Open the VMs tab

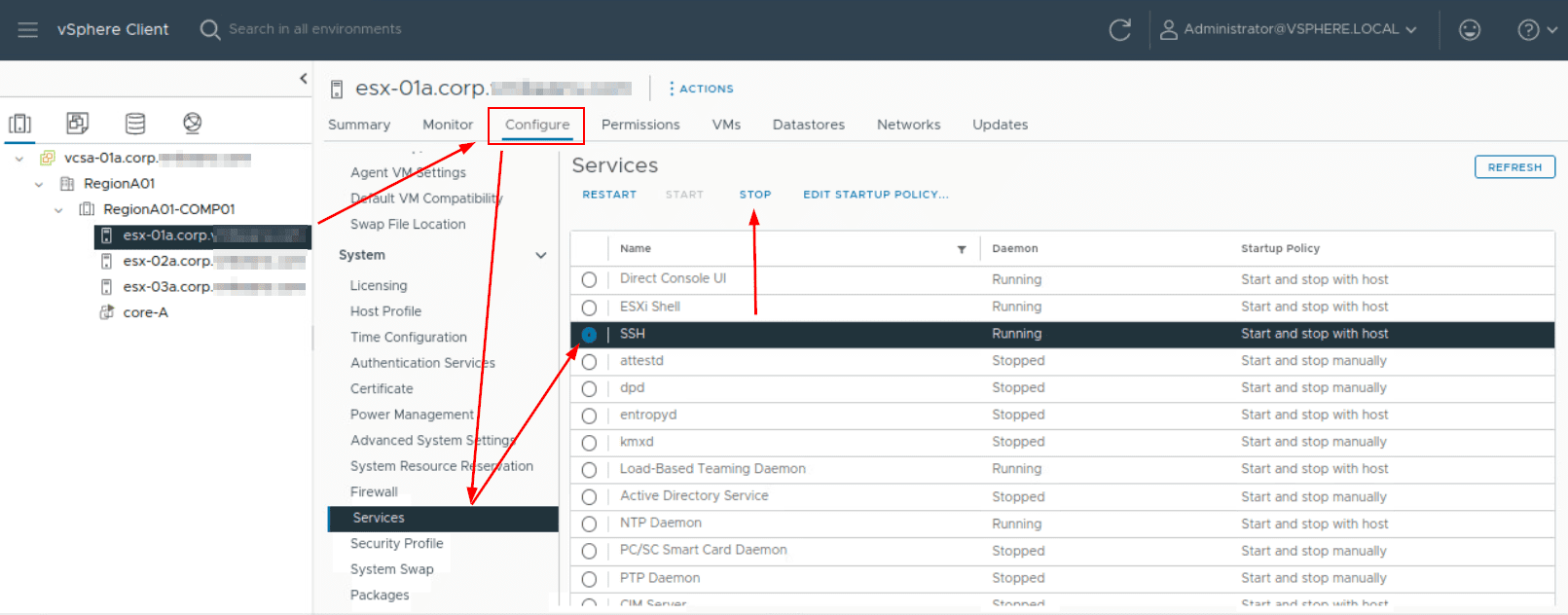pos(726,125)
